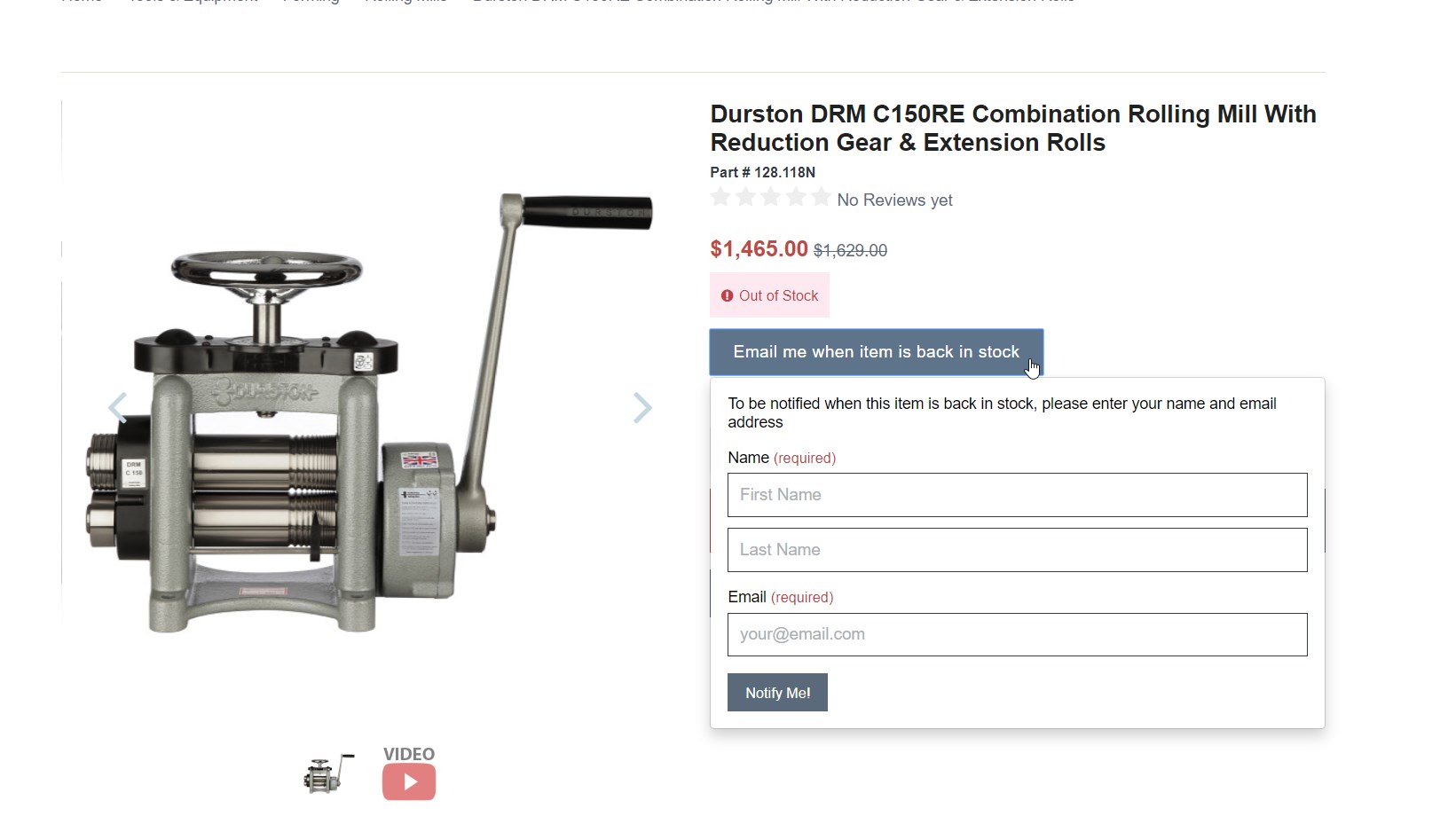Click the third rating star
Viewport: 1448px width, 840px height.
[771, 198]
